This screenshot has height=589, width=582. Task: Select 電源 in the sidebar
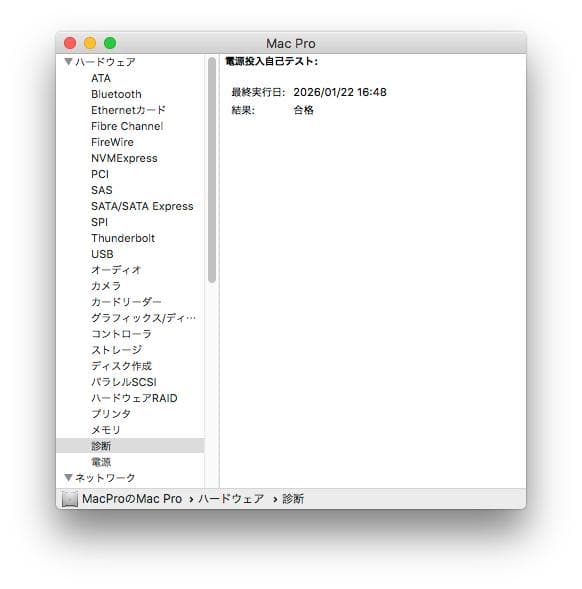[x=101, y=462]
